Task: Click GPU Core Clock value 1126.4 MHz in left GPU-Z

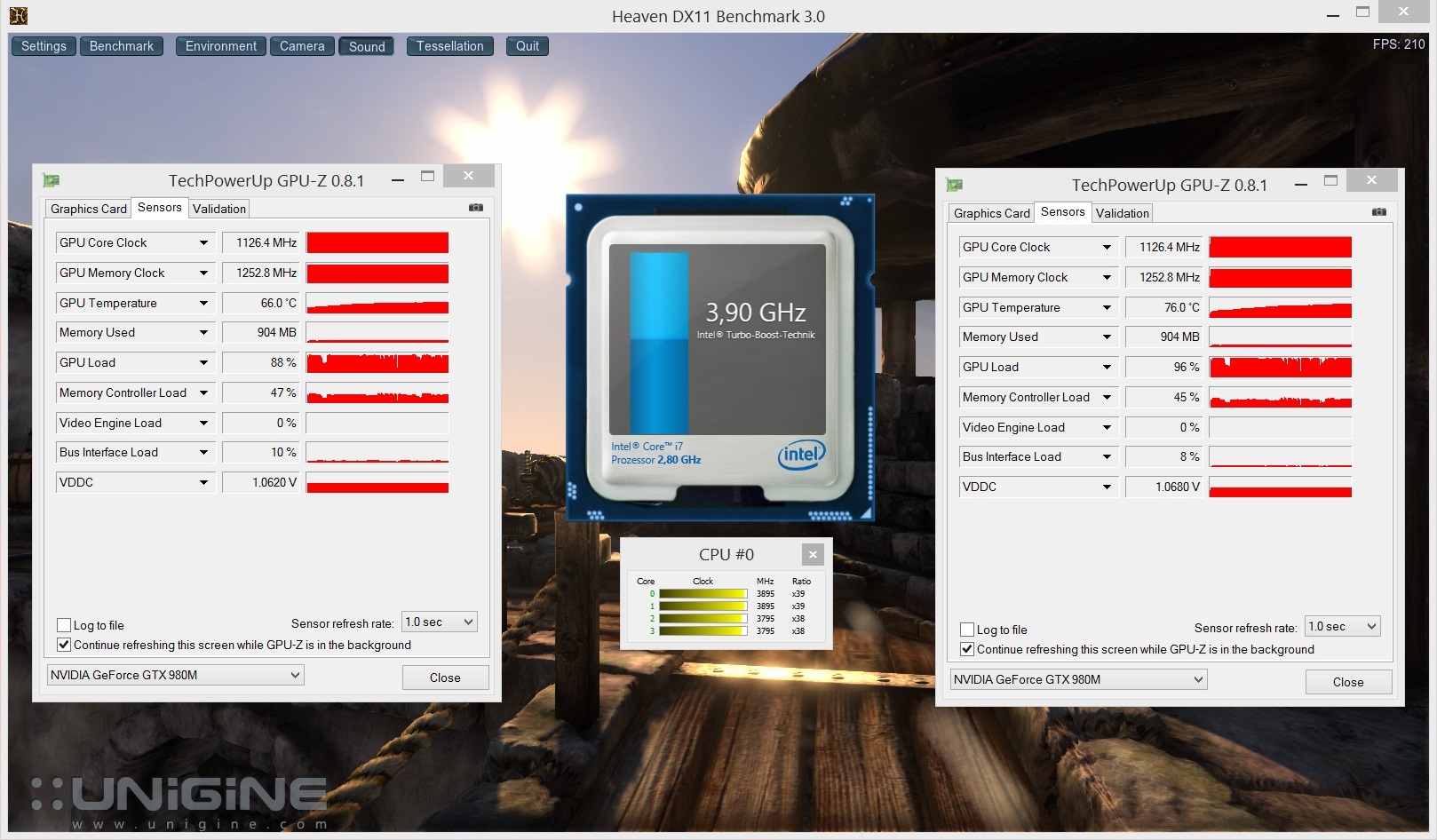Action: click(260, 242)
